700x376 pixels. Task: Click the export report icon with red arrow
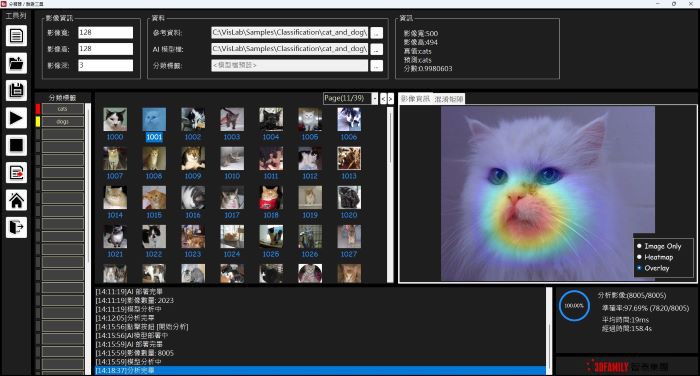[16, 173]
